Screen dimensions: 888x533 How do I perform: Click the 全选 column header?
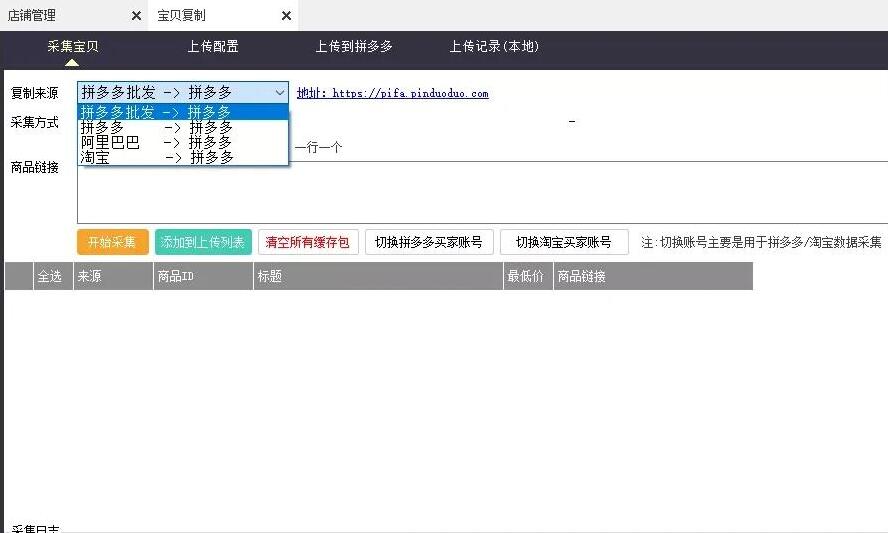click(x=53, y=276)
